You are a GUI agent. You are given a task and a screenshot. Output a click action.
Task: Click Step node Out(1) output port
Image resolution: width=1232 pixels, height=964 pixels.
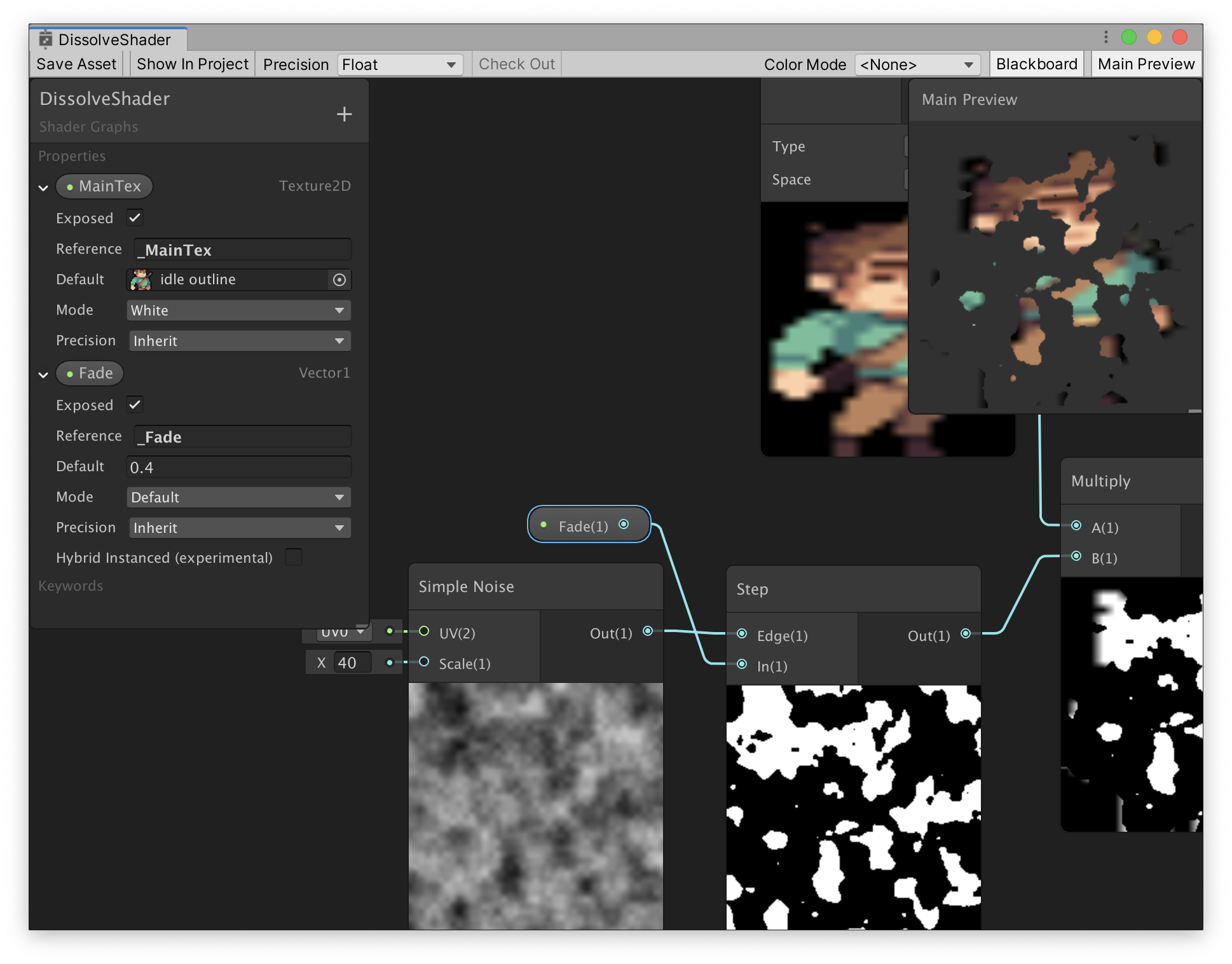[966, 634]
